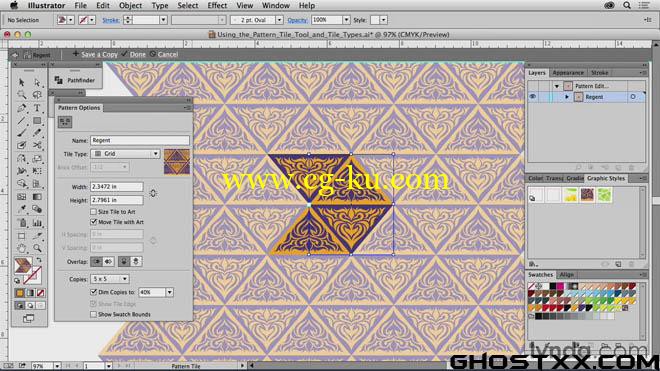This screenshot has height=371, width=660.
Task: Click Done to finish pattern editing
Action: pyautogui.click(x=133, y=54)
